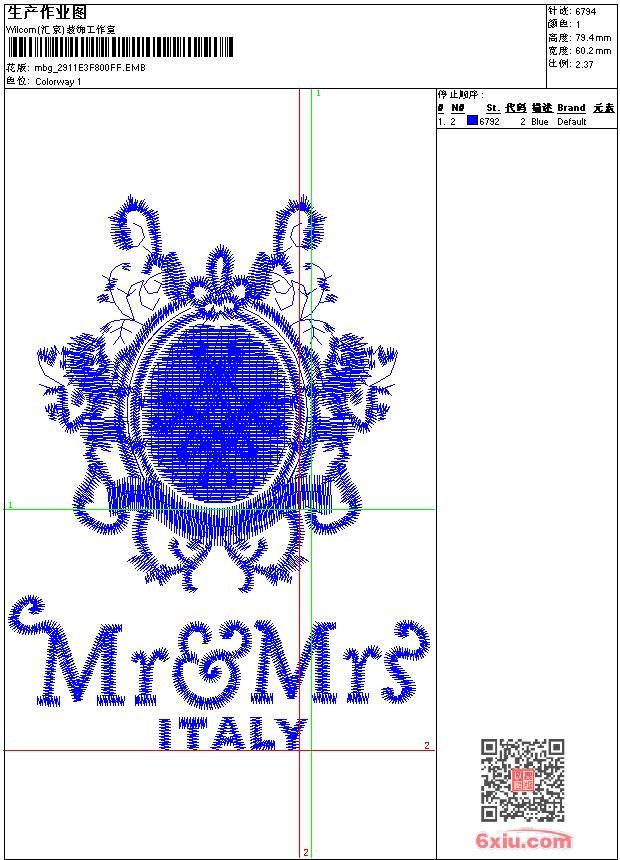Select the barcode under the studio name
This screenshot has height=860, width=620.
coord(120,48)
